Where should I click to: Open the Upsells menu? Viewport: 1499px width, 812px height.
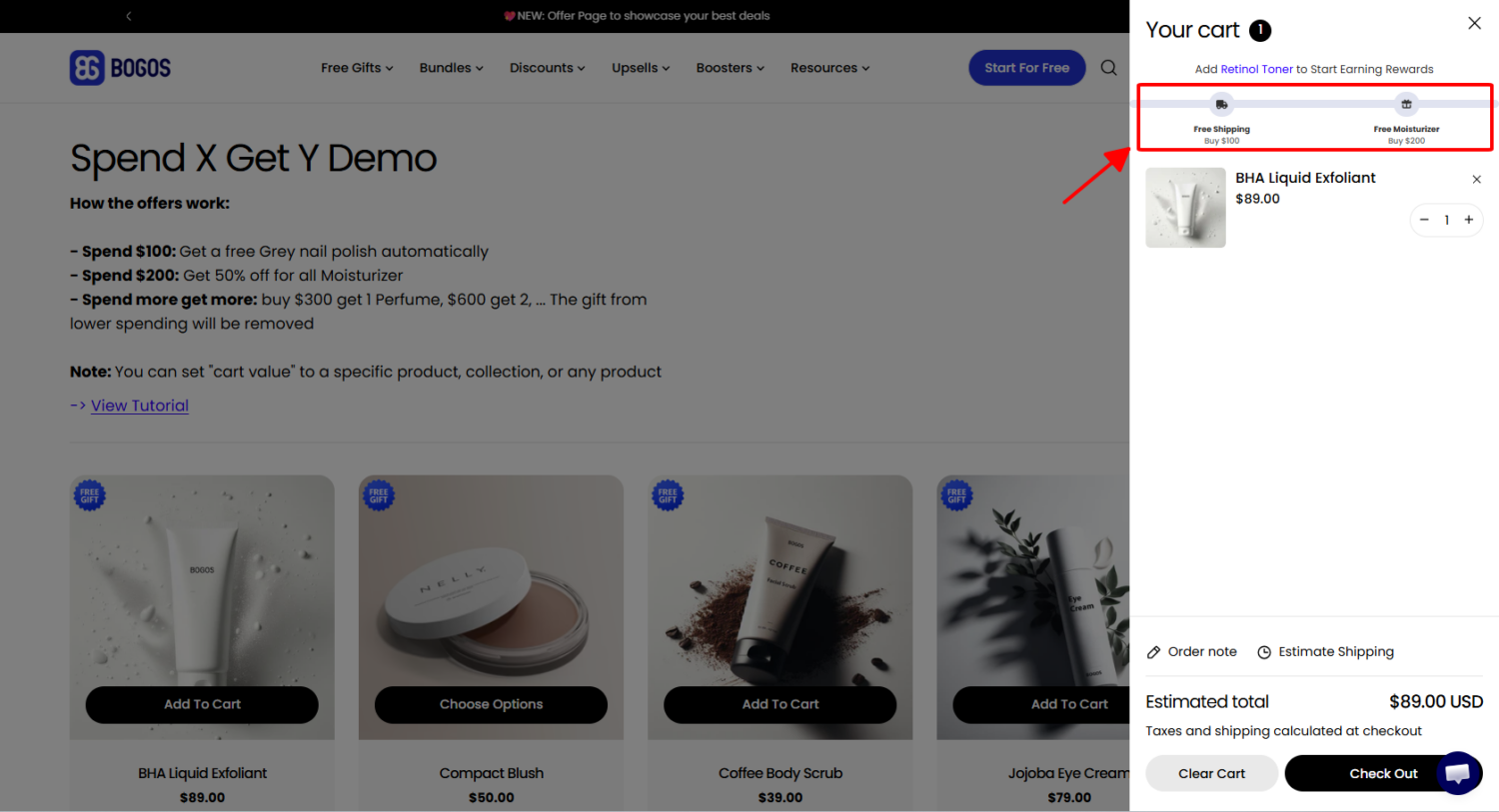641,68
